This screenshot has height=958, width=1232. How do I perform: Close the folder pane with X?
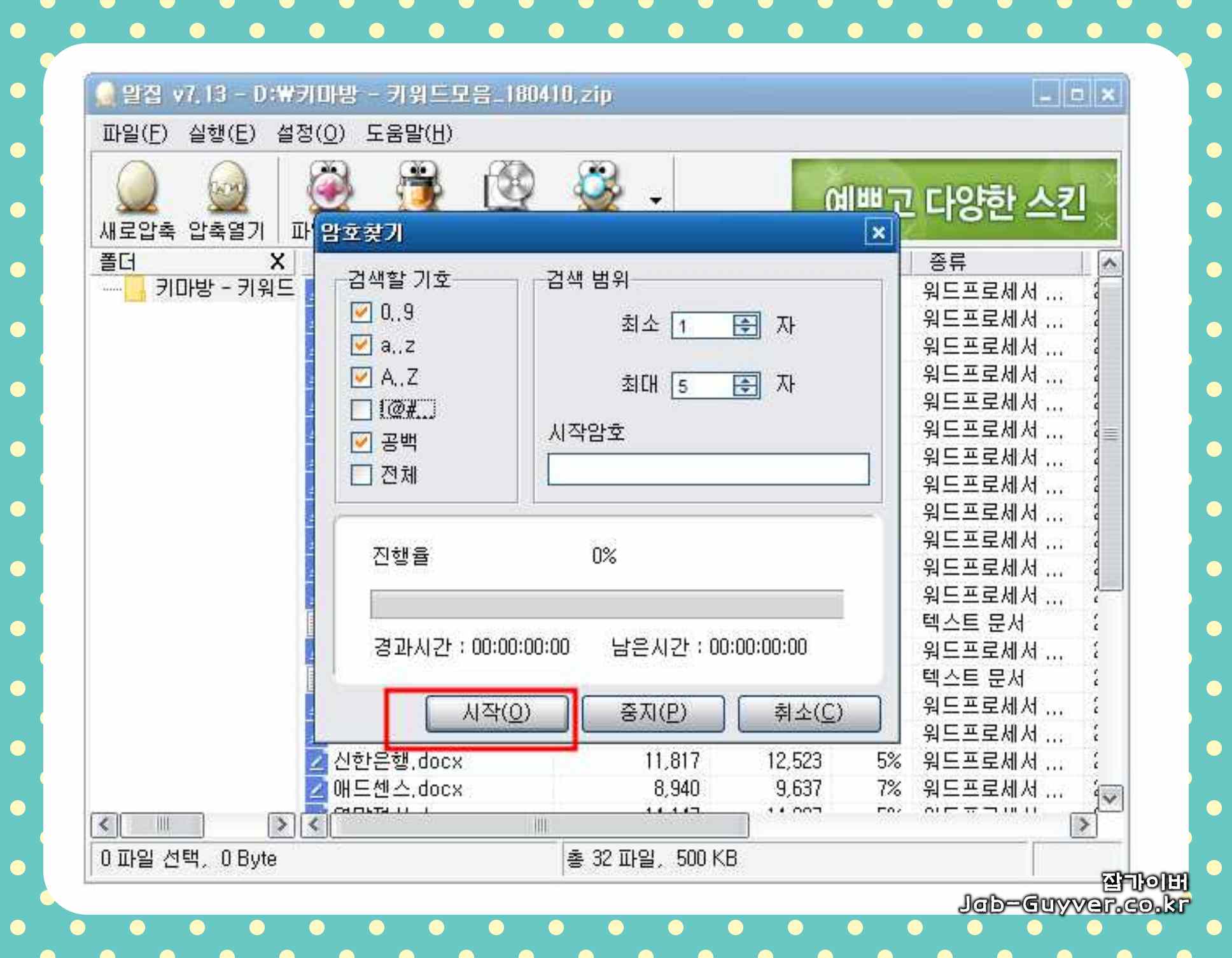277,261
